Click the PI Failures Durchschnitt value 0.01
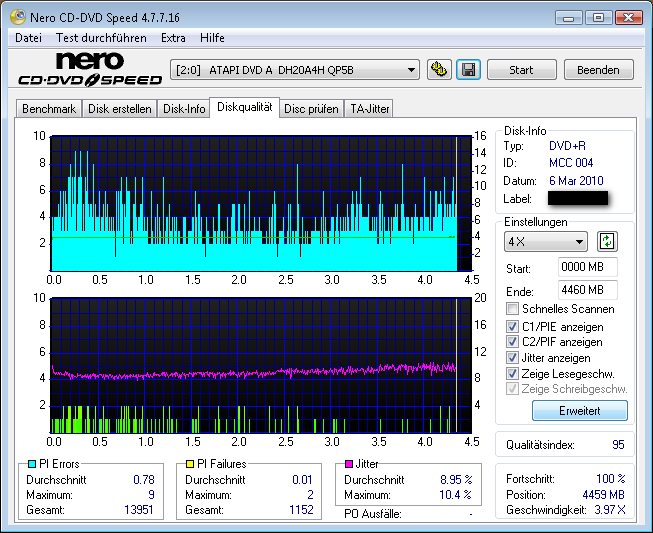This screenshot has width=653, height=533. 302,480
